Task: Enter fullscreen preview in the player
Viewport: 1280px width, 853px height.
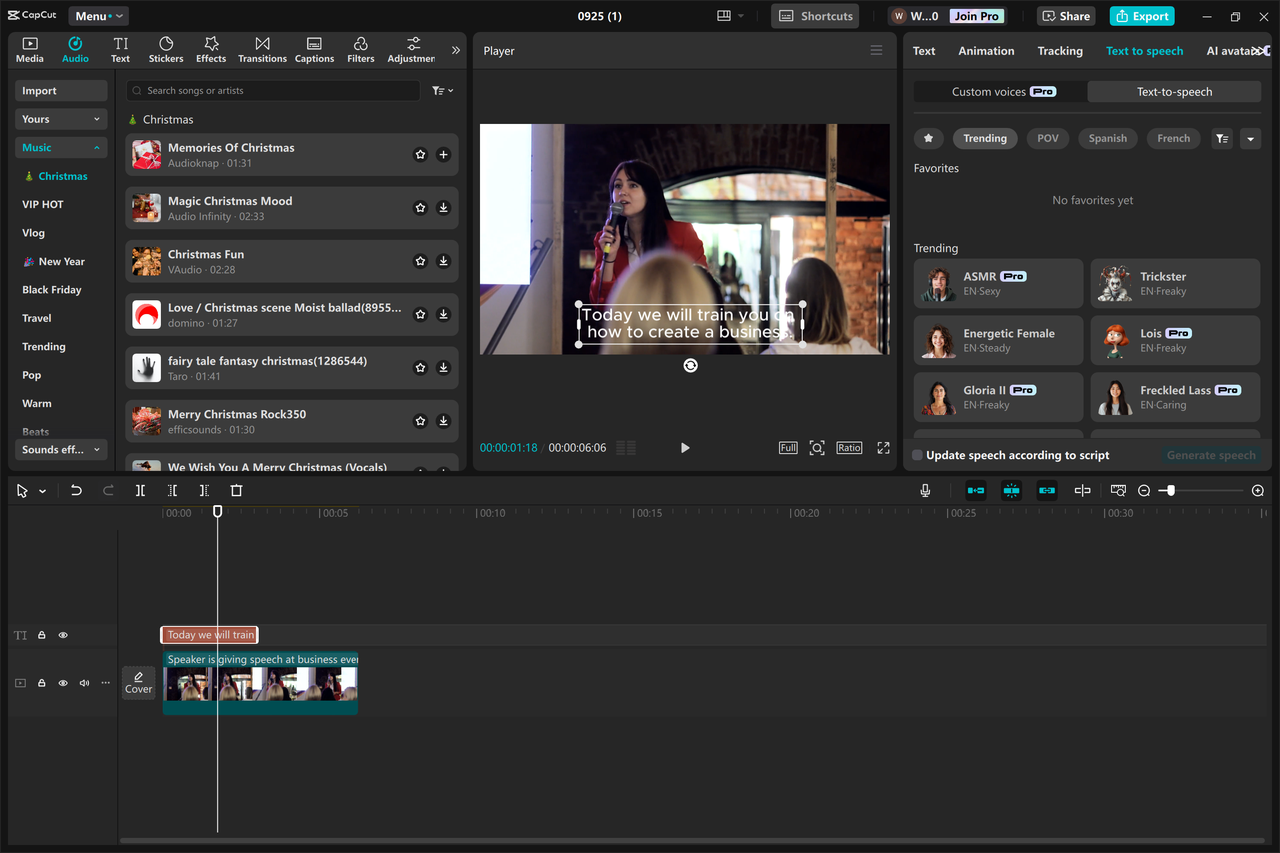Action: 883,448
